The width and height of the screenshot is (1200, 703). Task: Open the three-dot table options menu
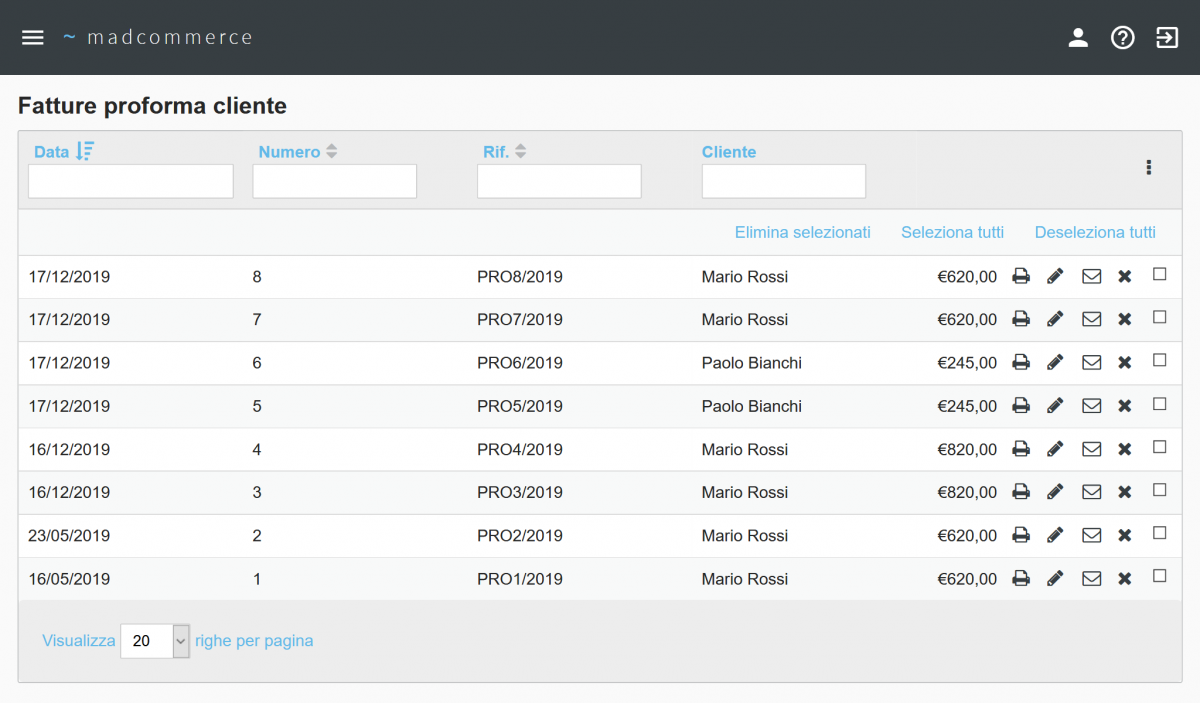tap(1149, 167)
